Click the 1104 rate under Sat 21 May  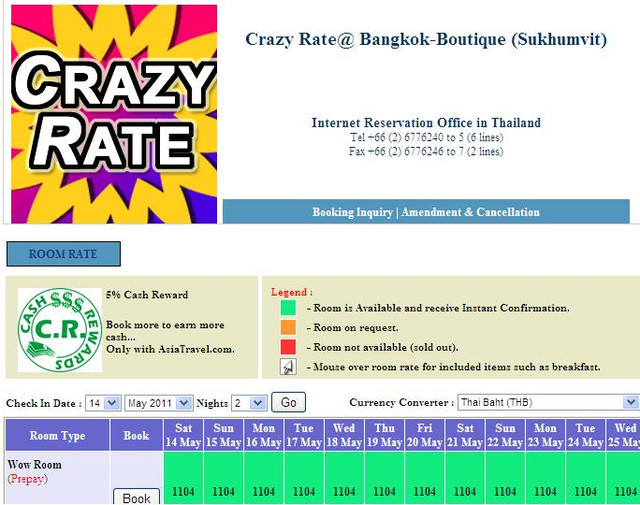point(465,492)
